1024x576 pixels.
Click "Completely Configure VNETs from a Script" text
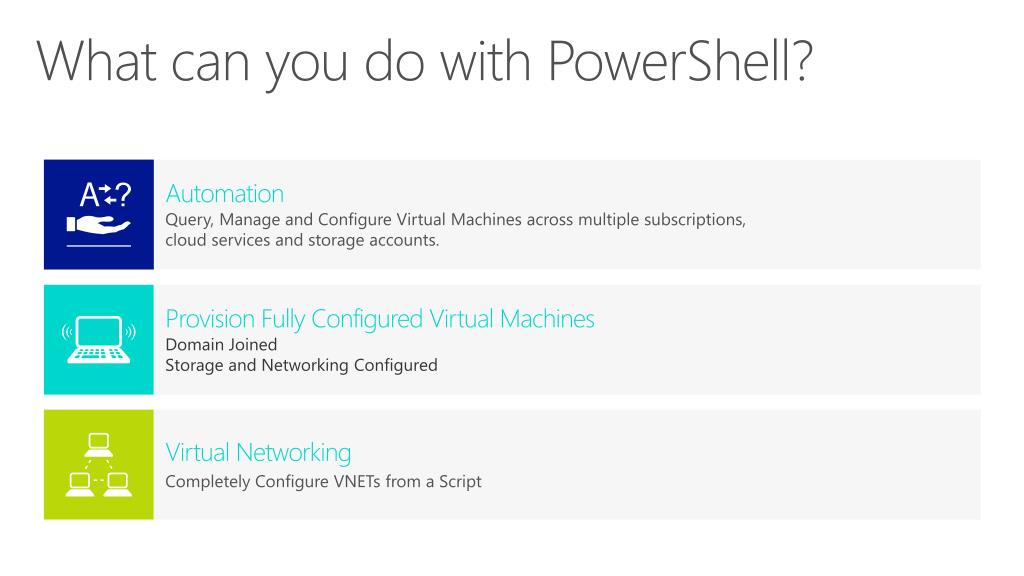point(323,481)
